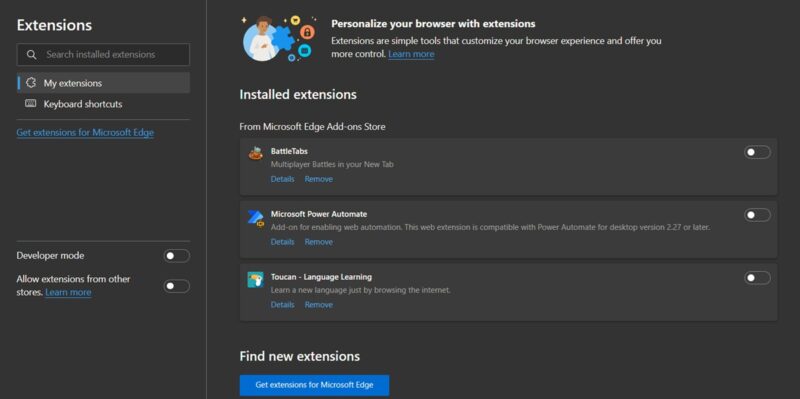This screenshot has height=399, width=800.
Task: Toggle Developer mode on
Action: click(x=177, y=256)
